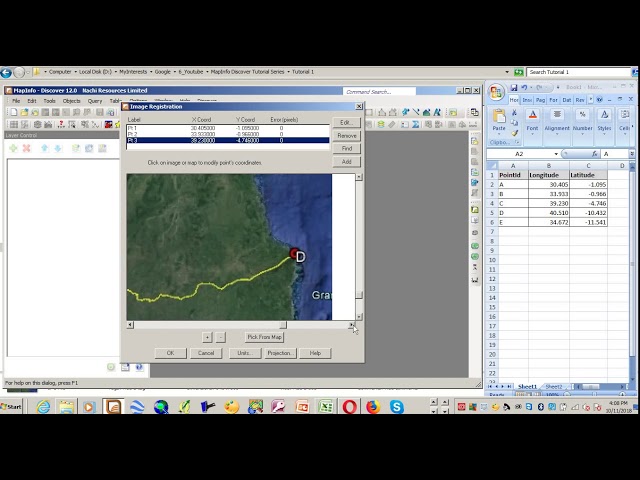Click the Excel Office button
This screenshot has height=480, width=640.
(x=496, y=92)
